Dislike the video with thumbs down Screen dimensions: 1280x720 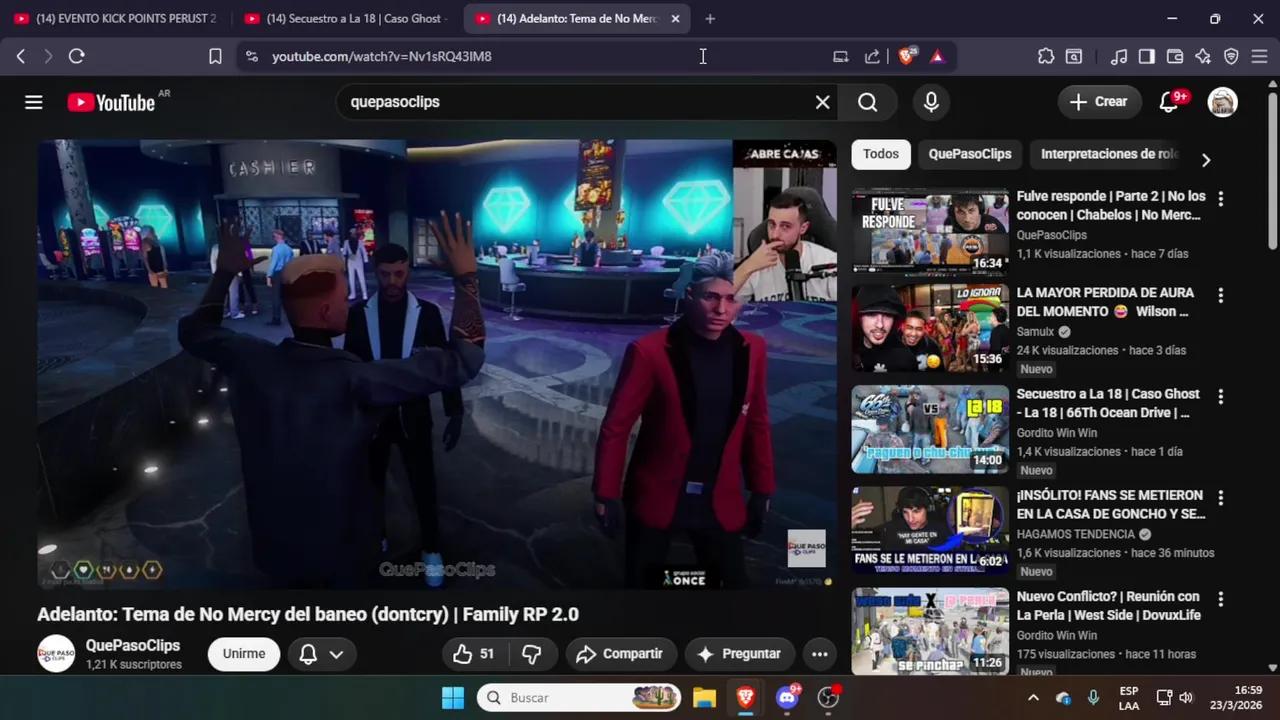click(x=532, y=654)
